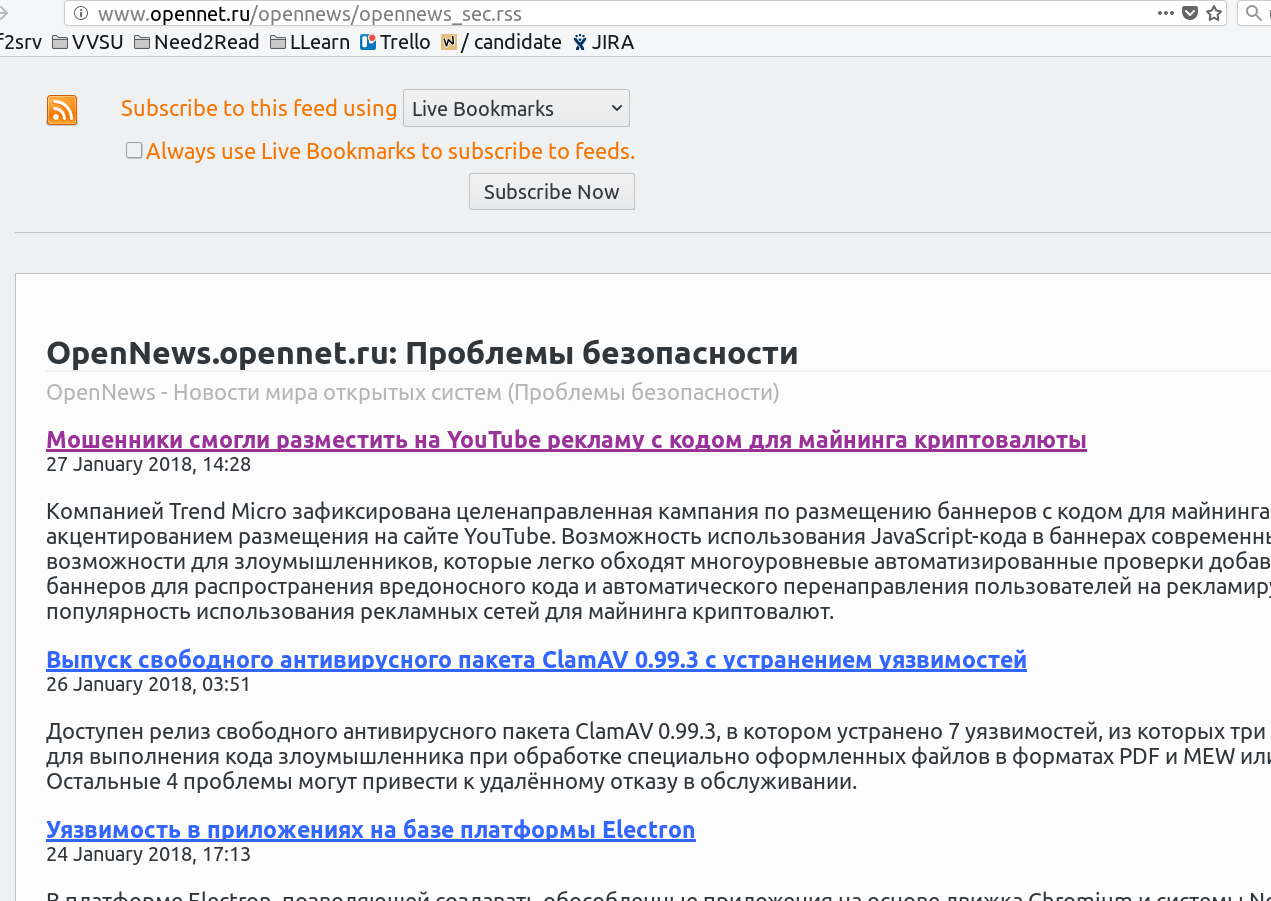Open the VVSU bookmarks folder
This screenshot has width=1271, height=901.
pyautogui.click(x=88, y=42)
